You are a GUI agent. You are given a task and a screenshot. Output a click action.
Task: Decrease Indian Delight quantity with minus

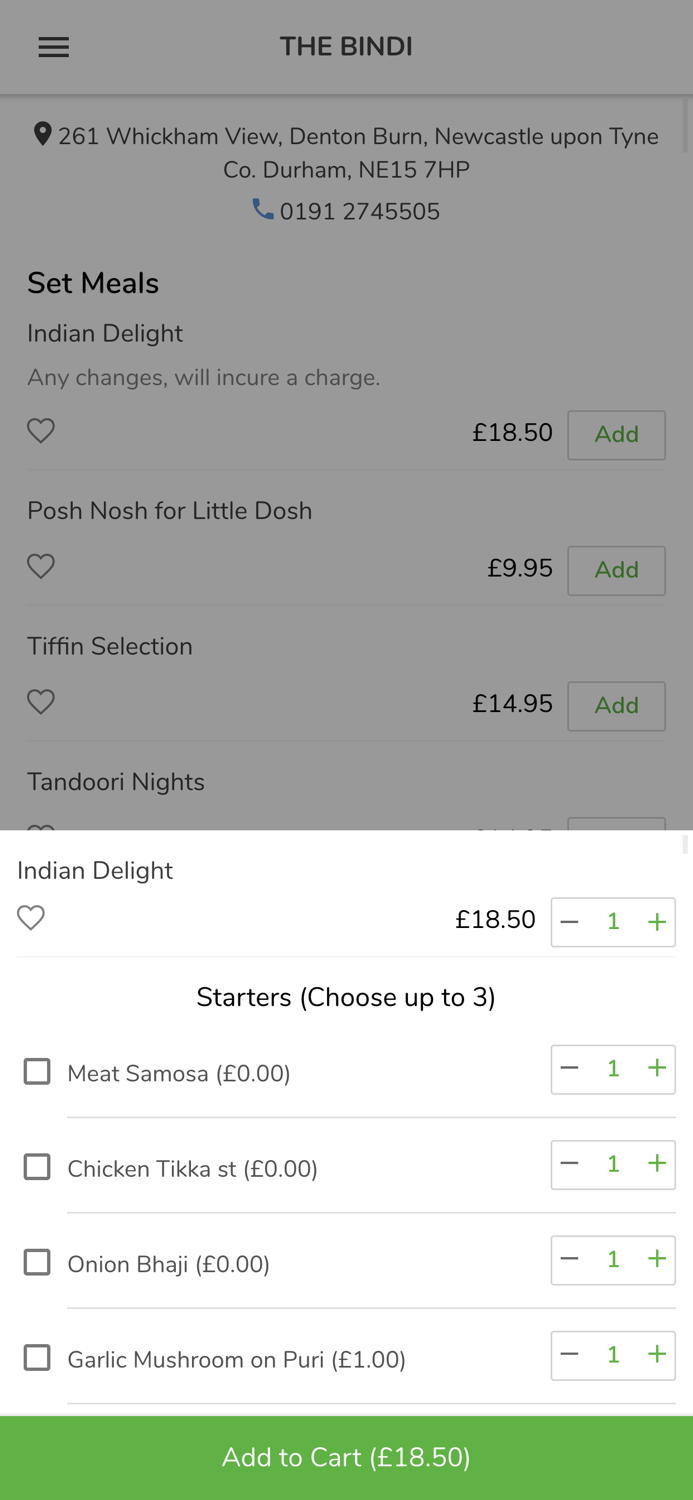(x=570, y=922)
